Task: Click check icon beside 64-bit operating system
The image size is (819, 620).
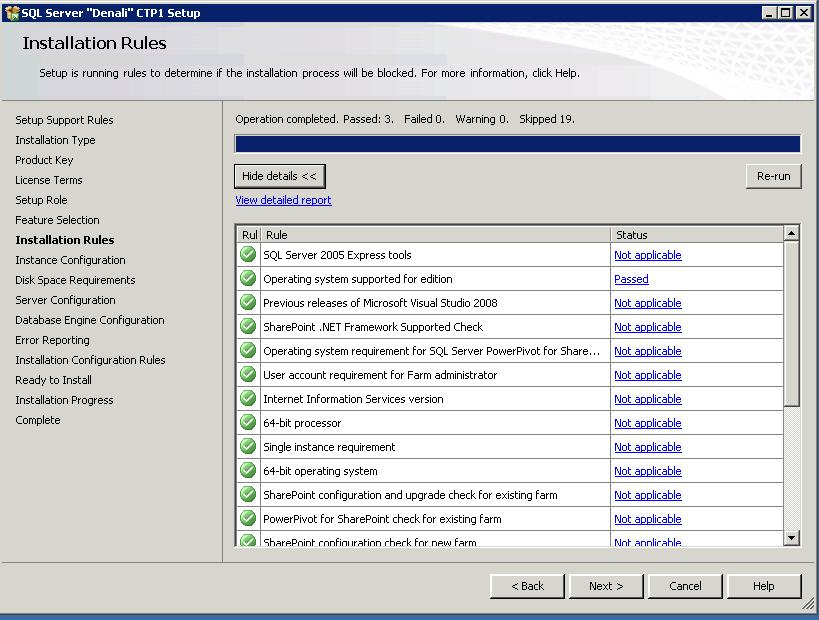Action: click(x=248, y=471)
